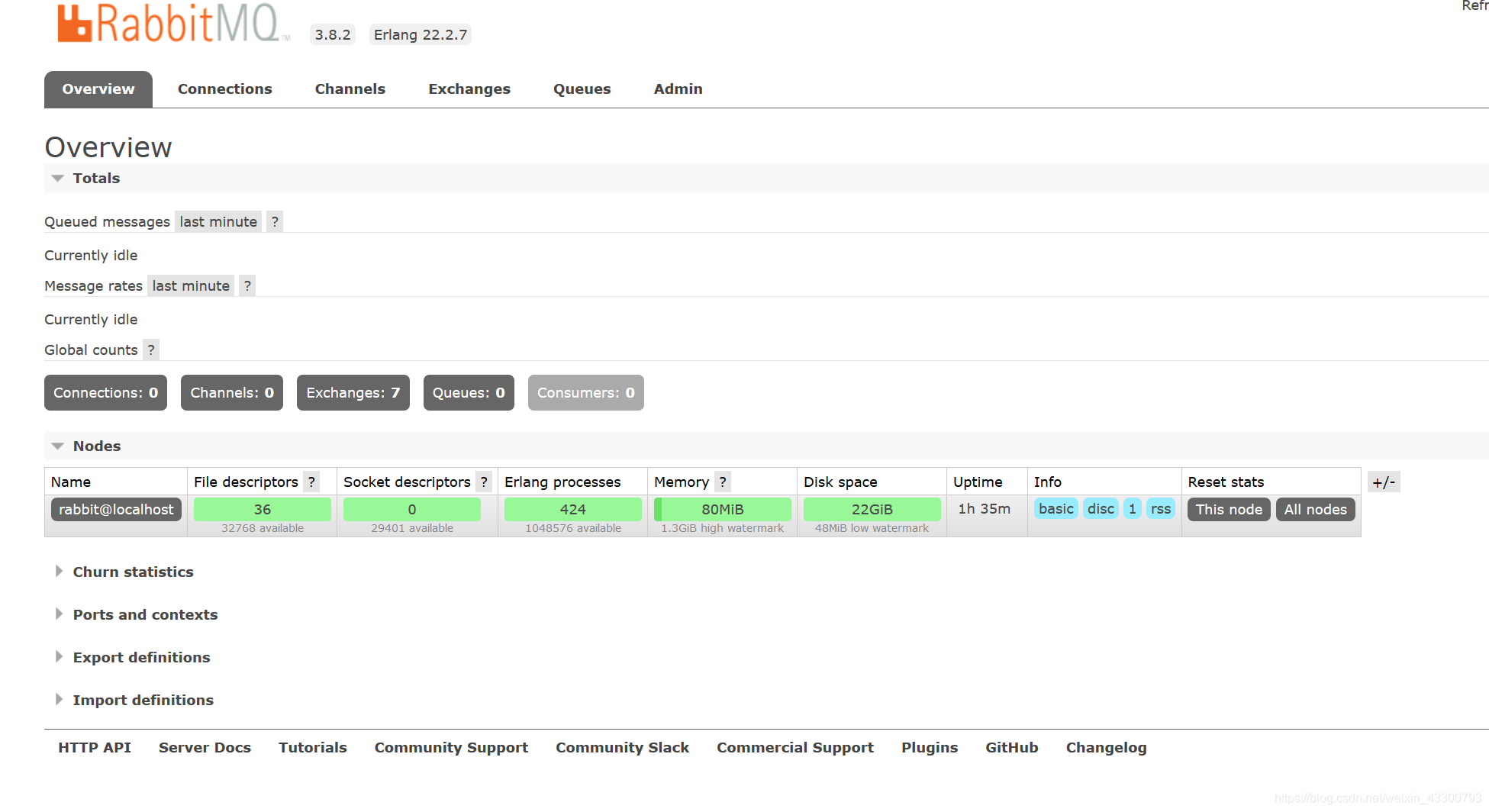The width and height of the screenshot is (1489, 812).
Task: Toggle node columns with +/- button
Action: 1384,482
